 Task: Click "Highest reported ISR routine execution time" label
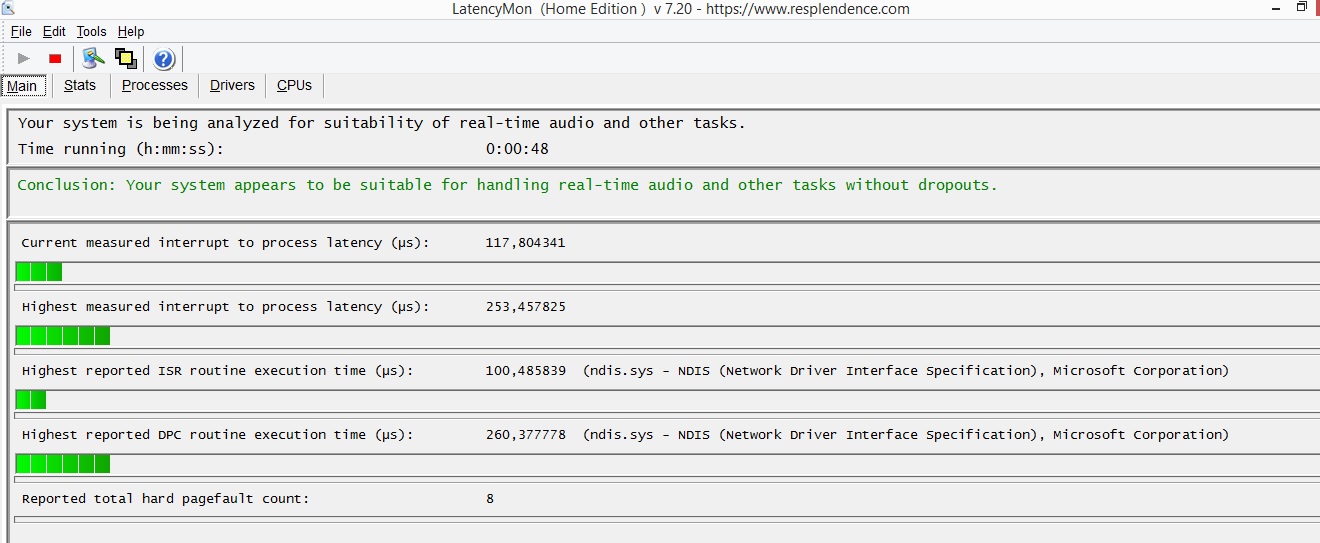[217, 371]
